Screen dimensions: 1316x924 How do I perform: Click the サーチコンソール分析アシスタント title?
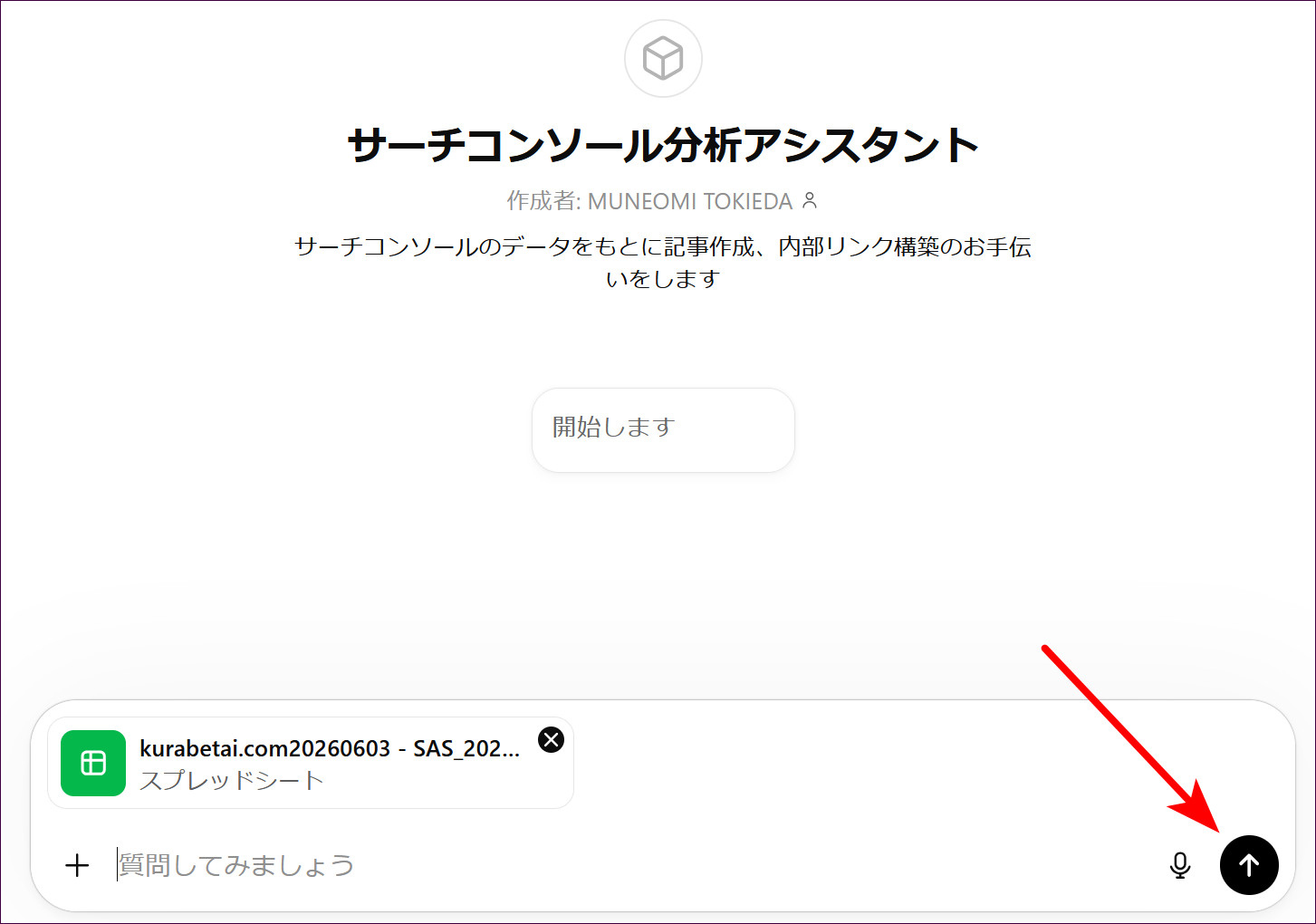[x=663, y=145]
